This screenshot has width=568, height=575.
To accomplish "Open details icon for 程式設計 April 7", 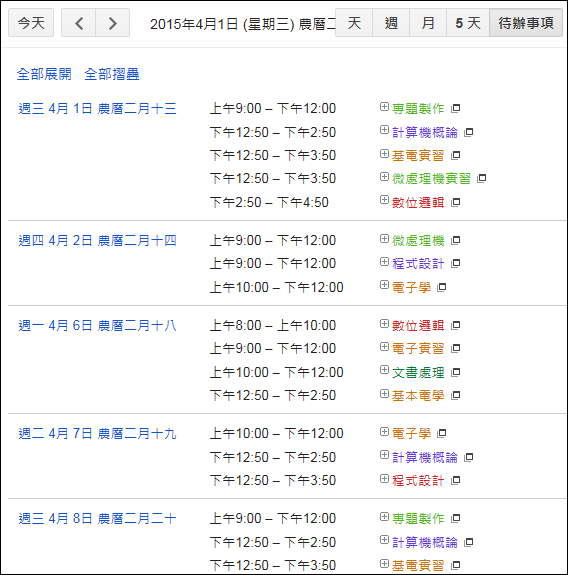I will [455, 480].
